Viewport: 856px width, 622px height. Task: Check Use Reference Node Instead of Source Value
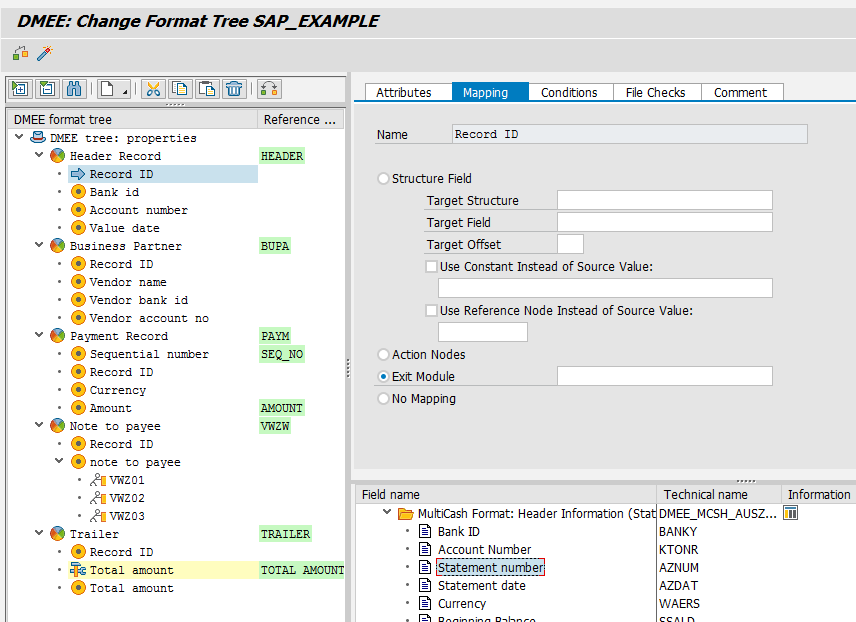(x=432, y=311)
